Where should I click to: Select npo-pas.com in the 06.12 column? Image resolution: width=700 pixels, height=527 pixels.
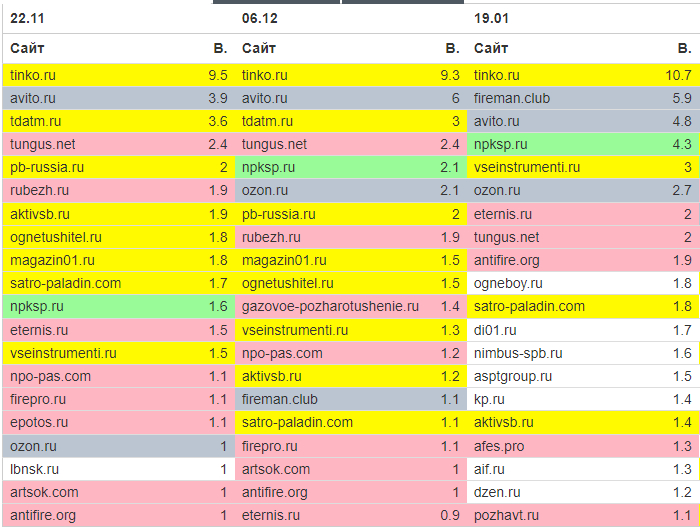tap(282, 354)
